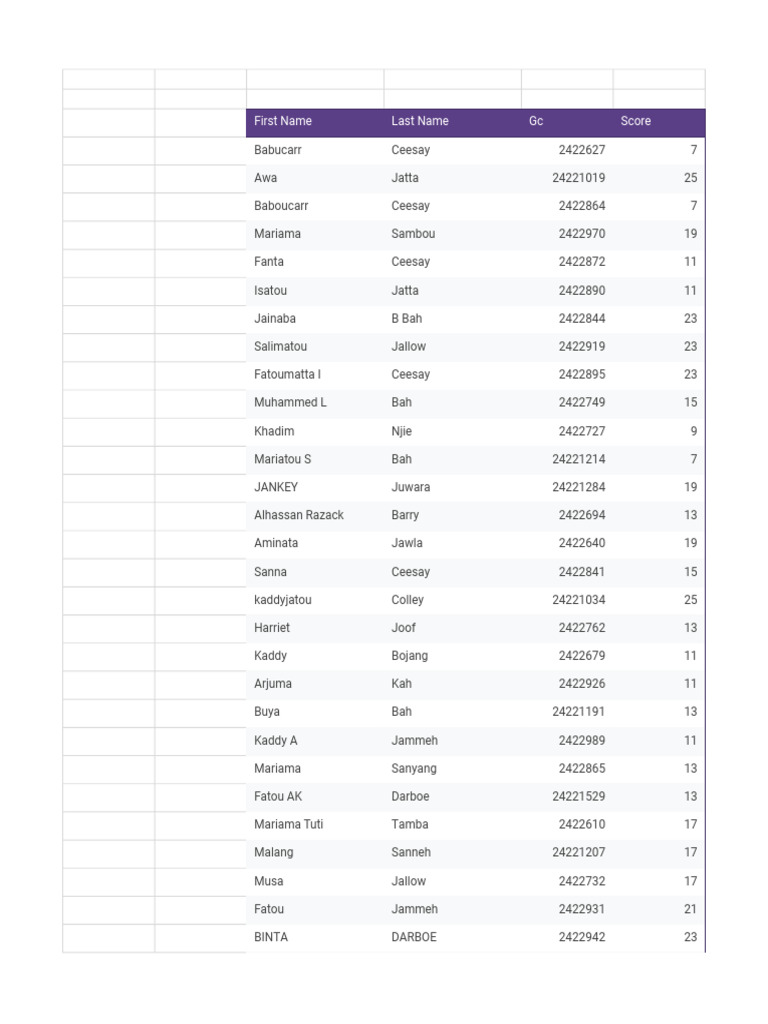The width and height of the screenshot is (768, 1024).
Task: Select the Score column header
Action: point(659,122)
